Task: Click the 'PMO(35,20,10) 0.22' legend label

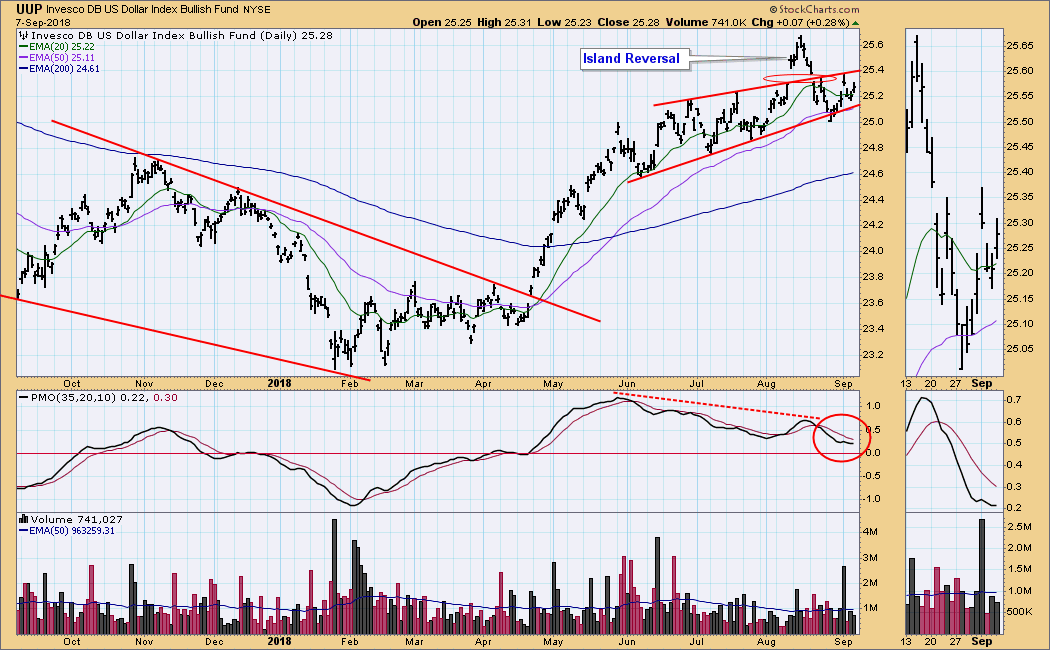Action: (x=90, y=398)
